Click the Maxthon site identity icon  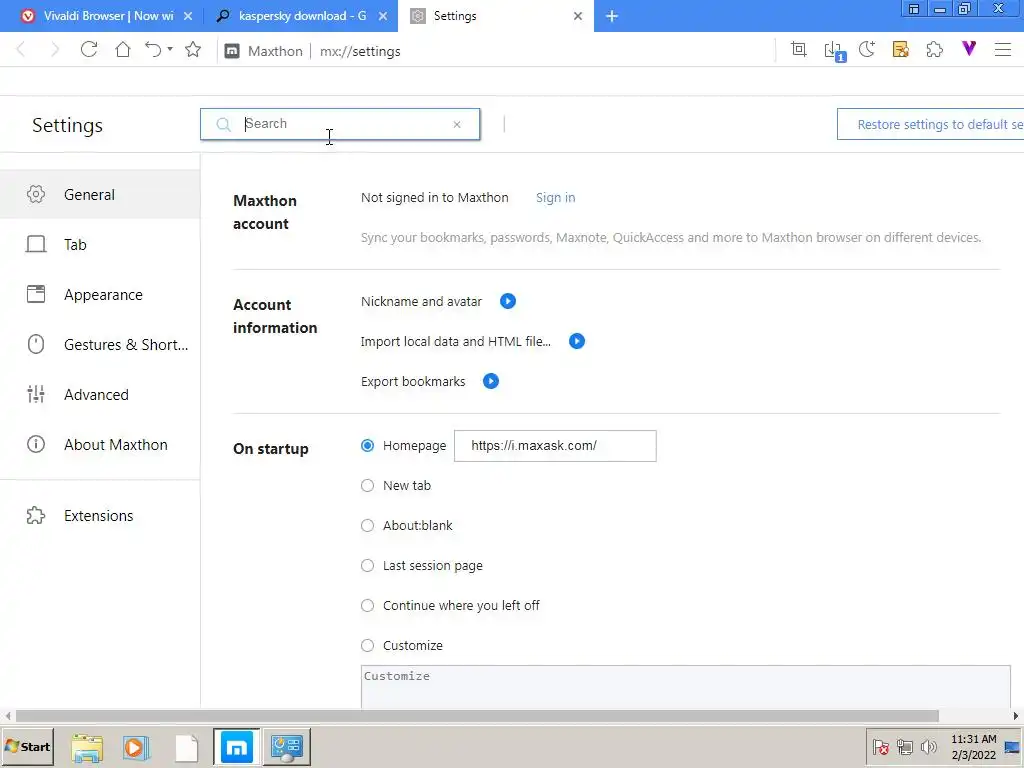pos(232,51)
